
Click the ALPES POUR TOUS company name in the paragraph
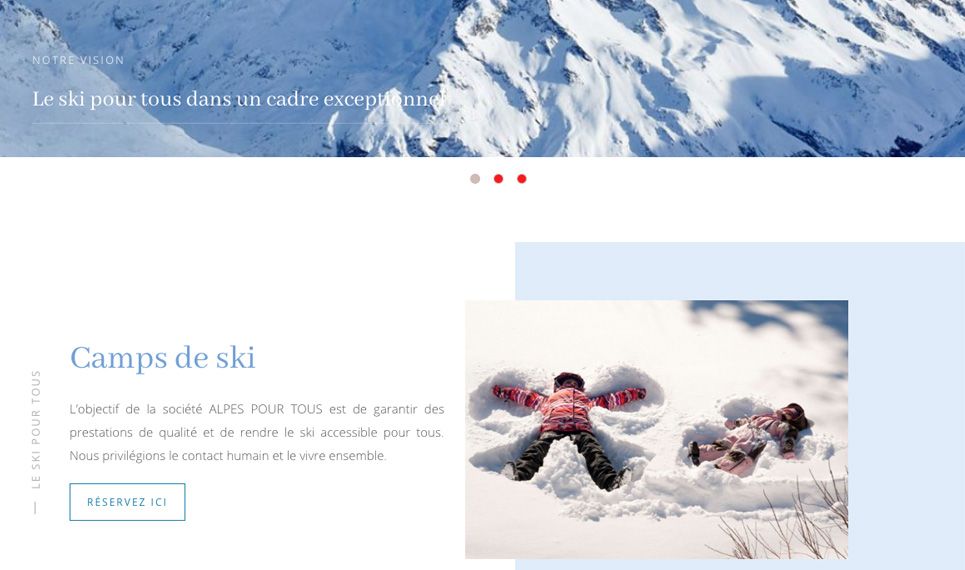point(265,409)
